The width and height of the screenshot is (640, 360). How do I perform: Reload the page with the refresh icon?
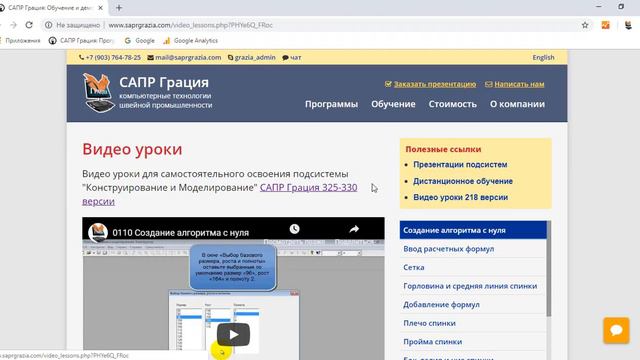coord(29,25)
